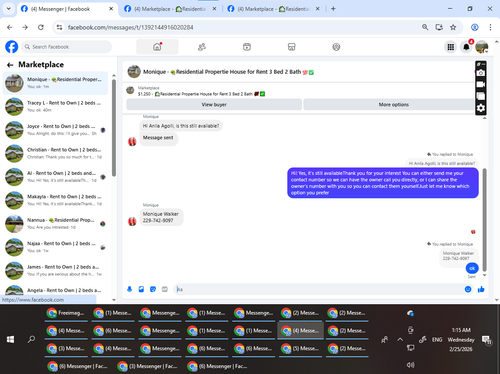Screen dimensions: 500x374
Task: Open the Tracey L conversation
Action: (56, 106)
